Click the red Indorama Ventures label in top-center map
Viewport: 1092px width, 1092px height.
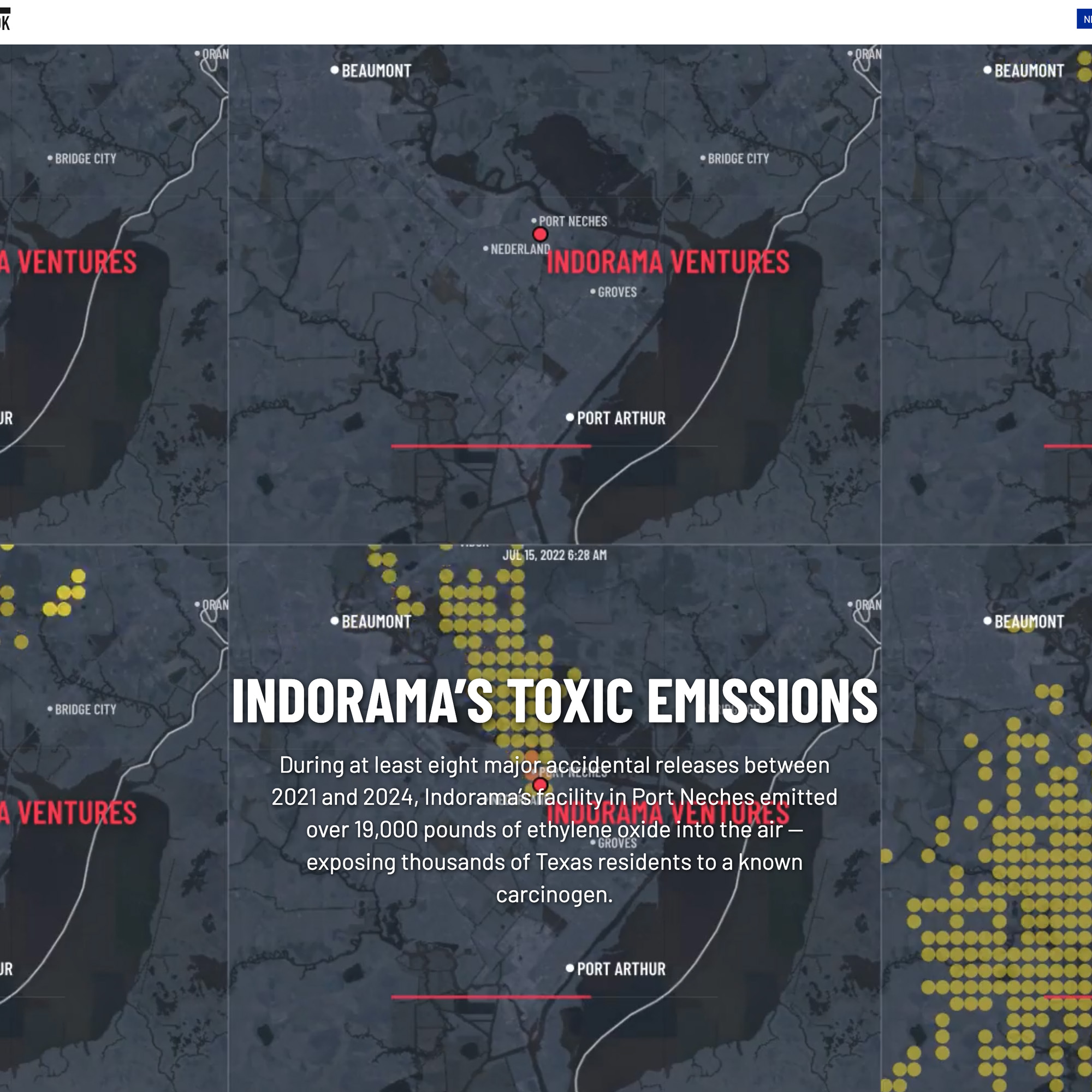[668, 262]
